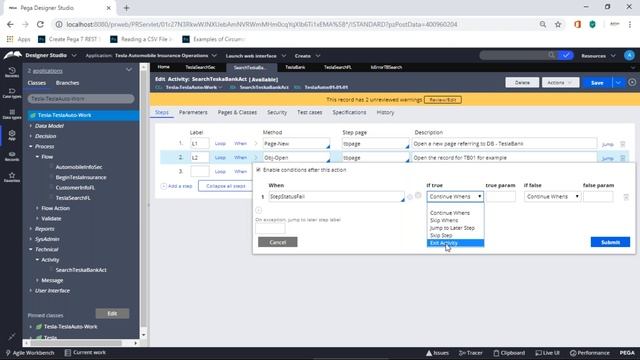Click the When field containing StepStatusFail

tap(336, 197)
